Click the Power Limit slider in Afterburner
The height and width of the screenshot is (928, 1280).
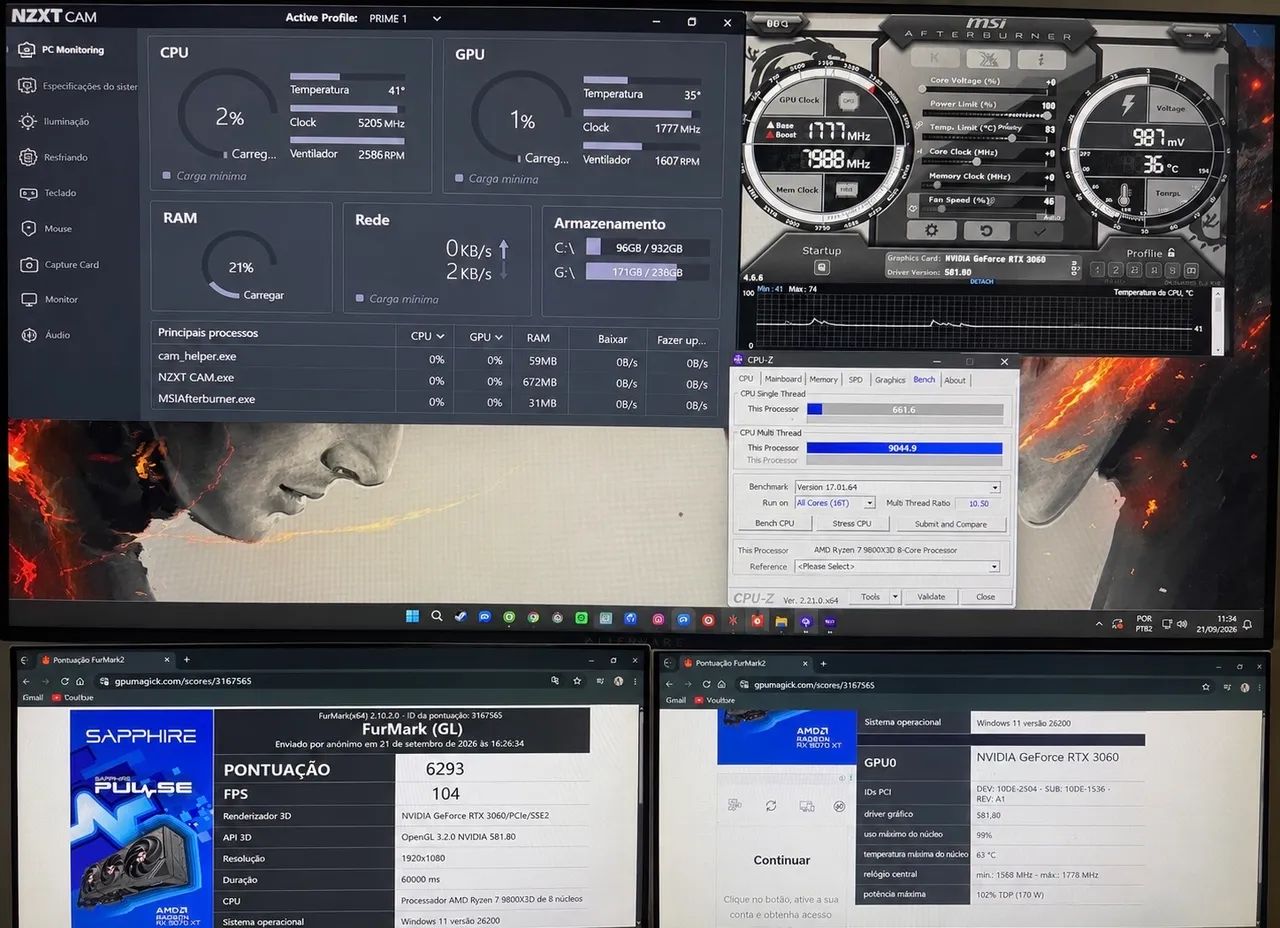[x=984, y=114]
